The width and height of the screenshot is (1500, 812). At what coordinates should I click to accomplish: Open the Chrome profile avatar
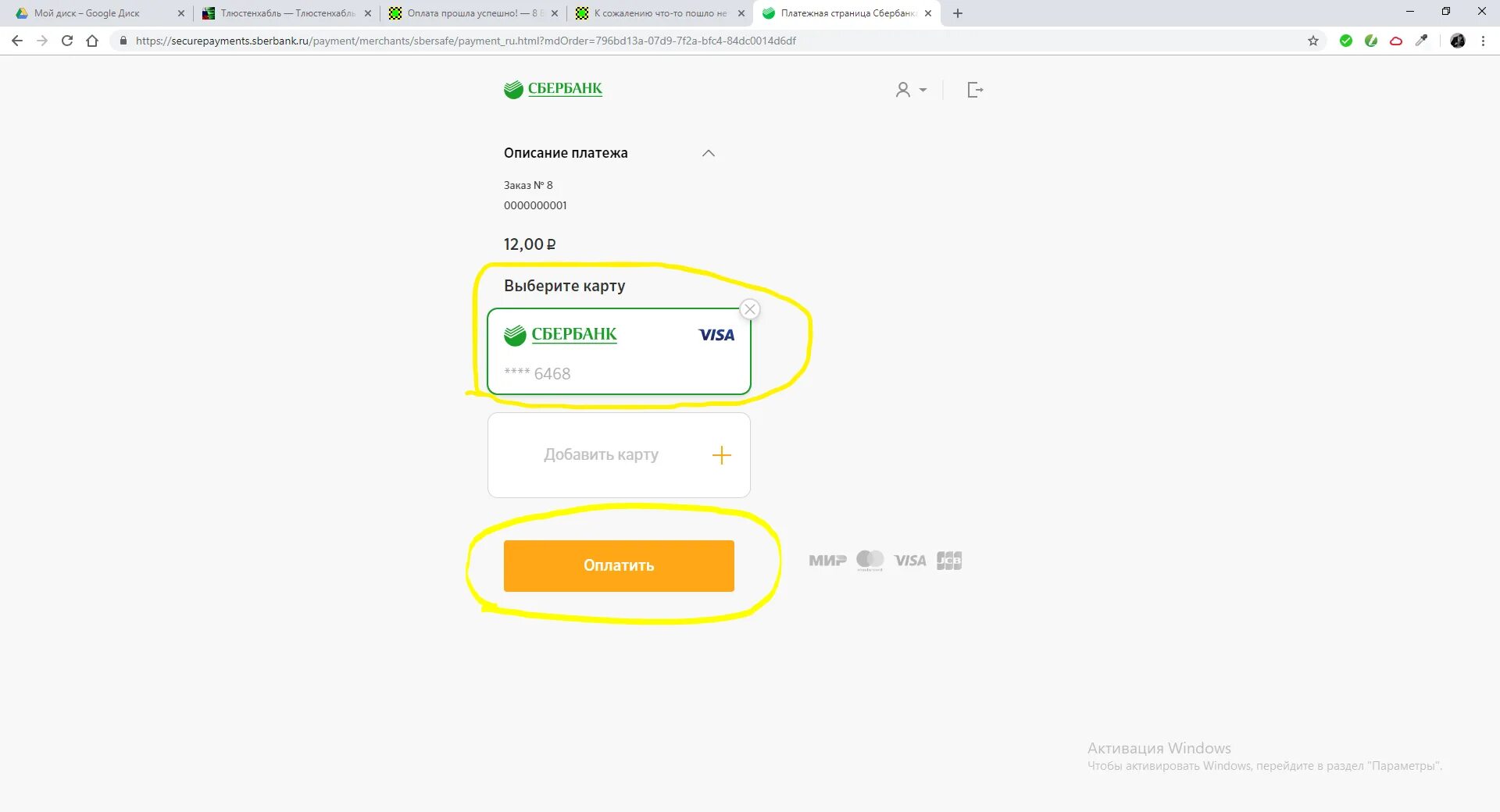point(1458,41)
